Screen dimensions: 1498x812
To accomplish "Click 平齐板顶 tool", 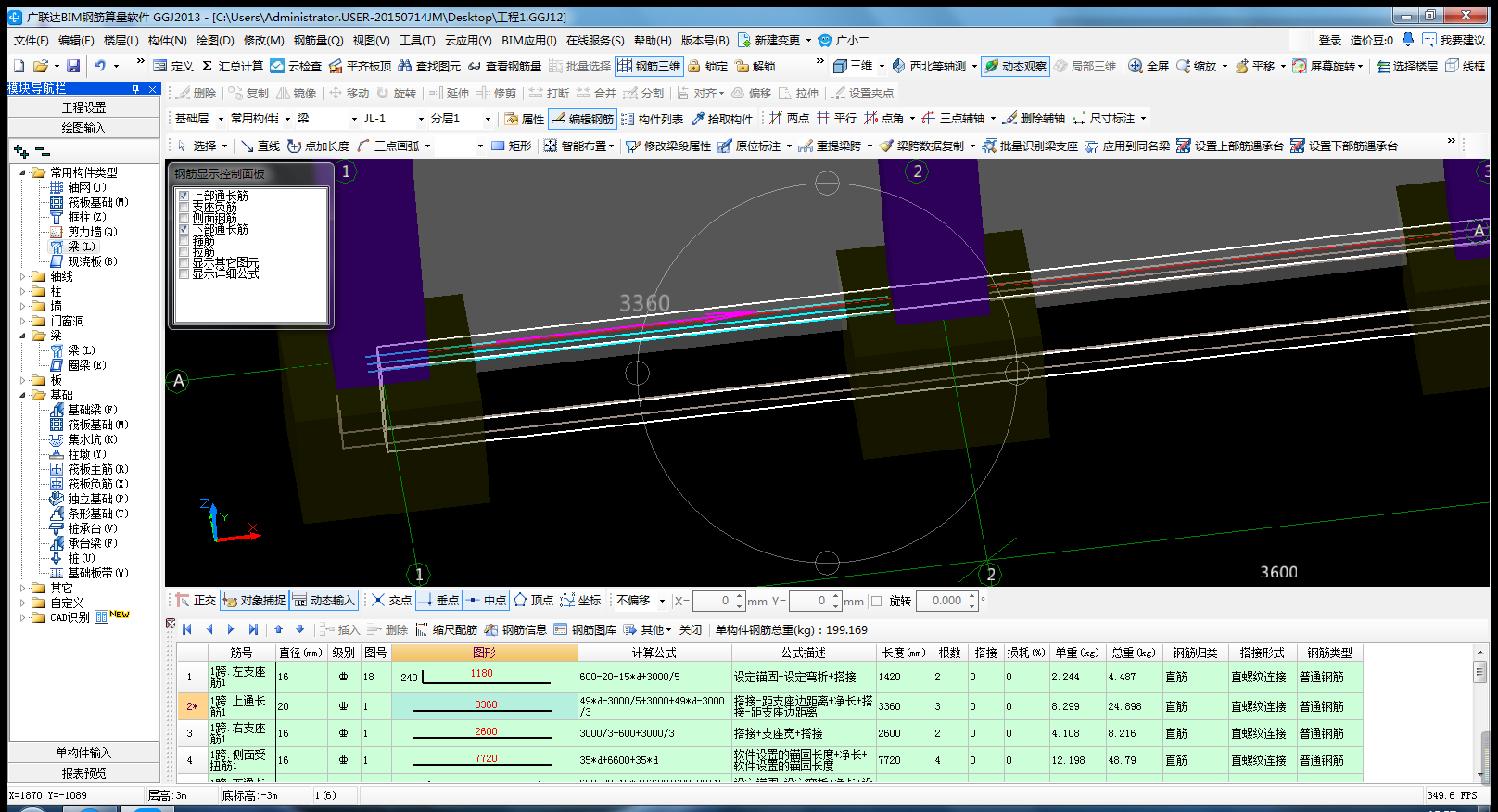I will coord(360,66).
